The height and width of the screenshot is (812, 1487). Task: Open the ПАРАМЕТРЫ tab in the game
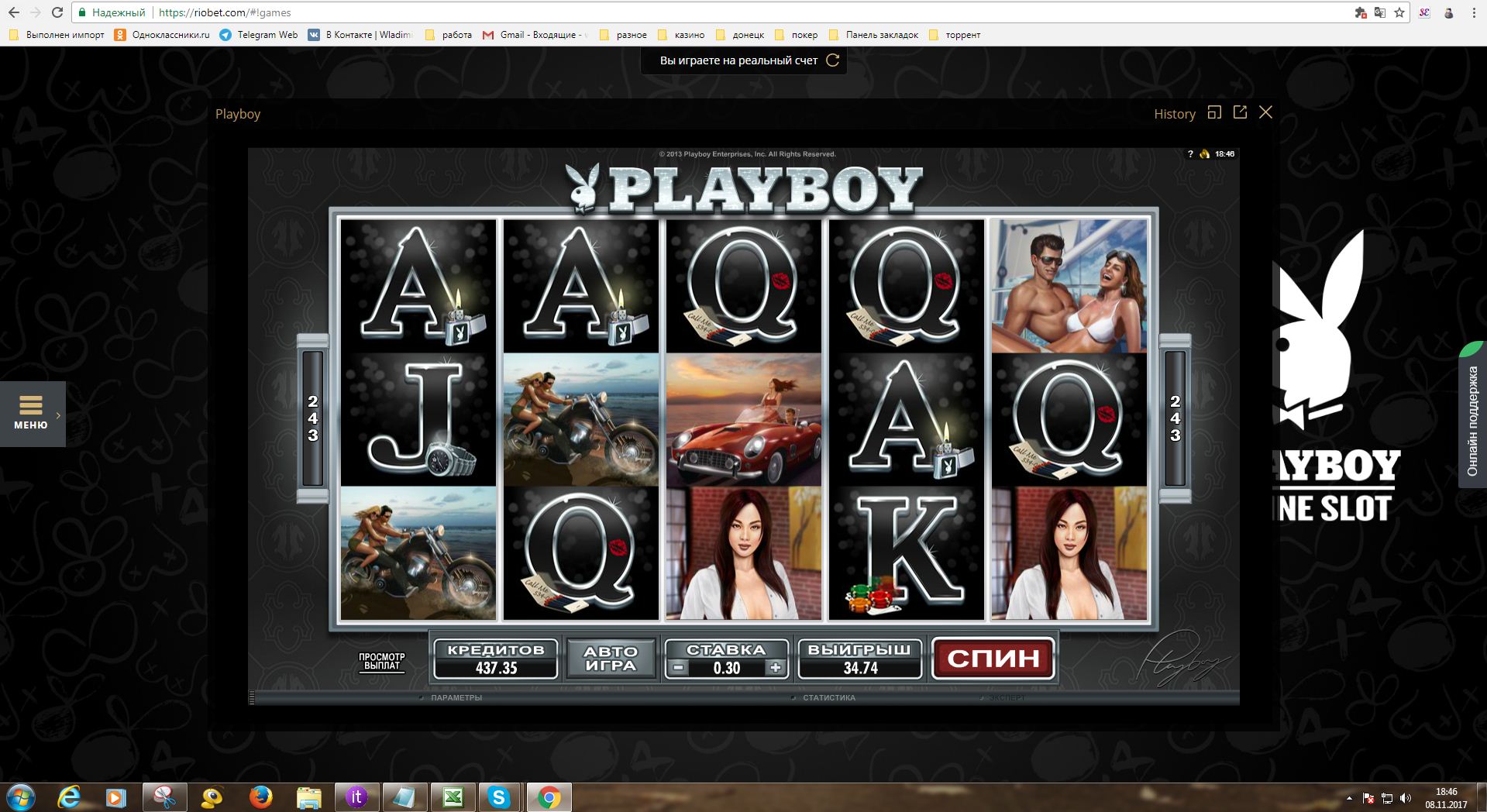click(x=456, y=698)
